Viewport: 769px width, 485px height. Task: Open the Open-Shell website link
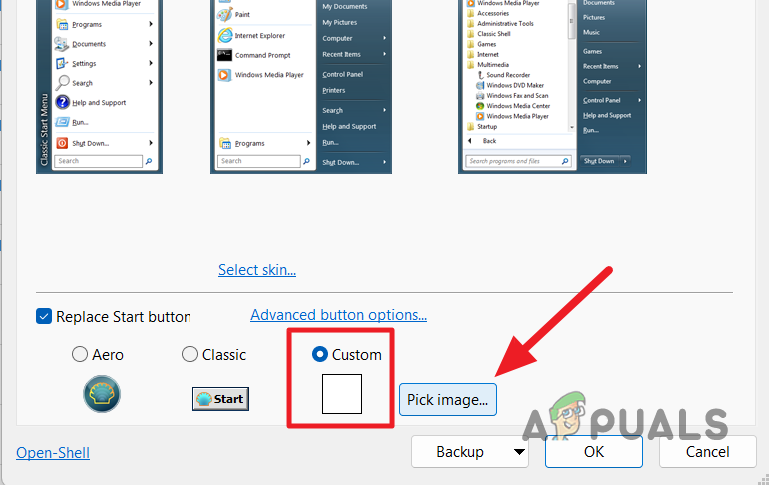(53, 452)
